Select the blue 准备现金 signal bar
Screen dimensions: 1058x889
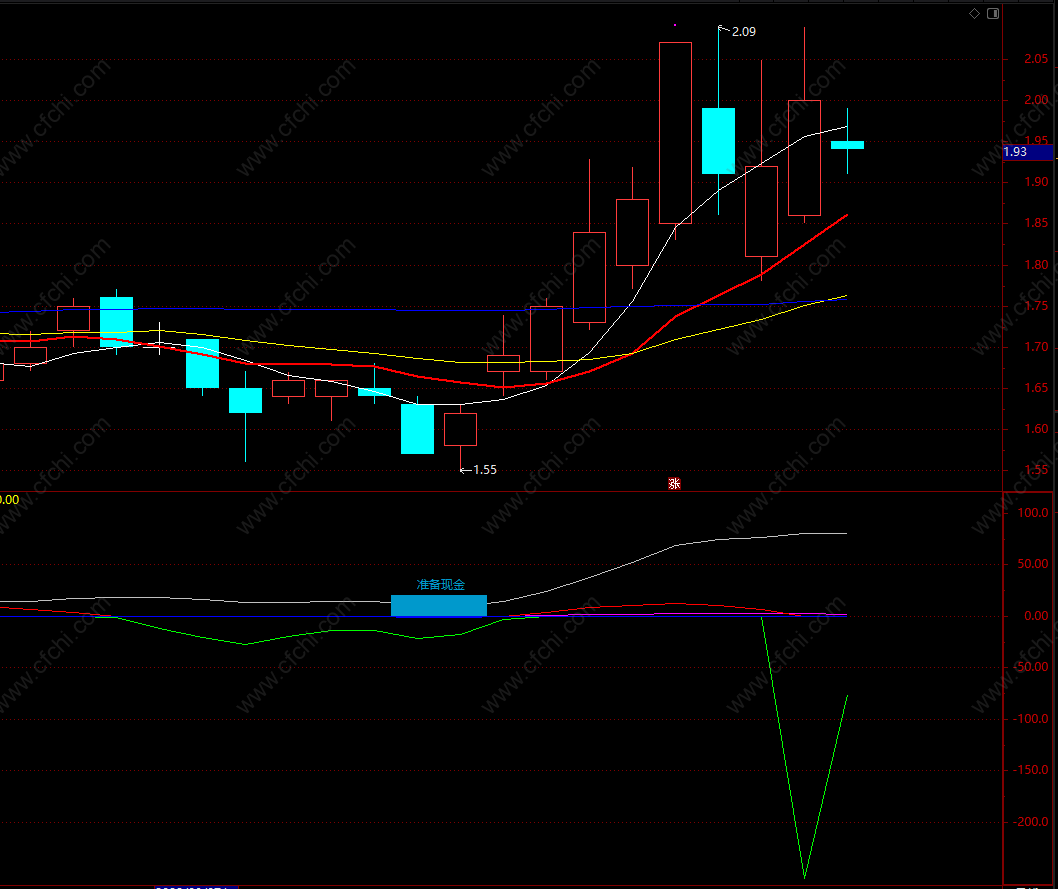pos(439,605)
